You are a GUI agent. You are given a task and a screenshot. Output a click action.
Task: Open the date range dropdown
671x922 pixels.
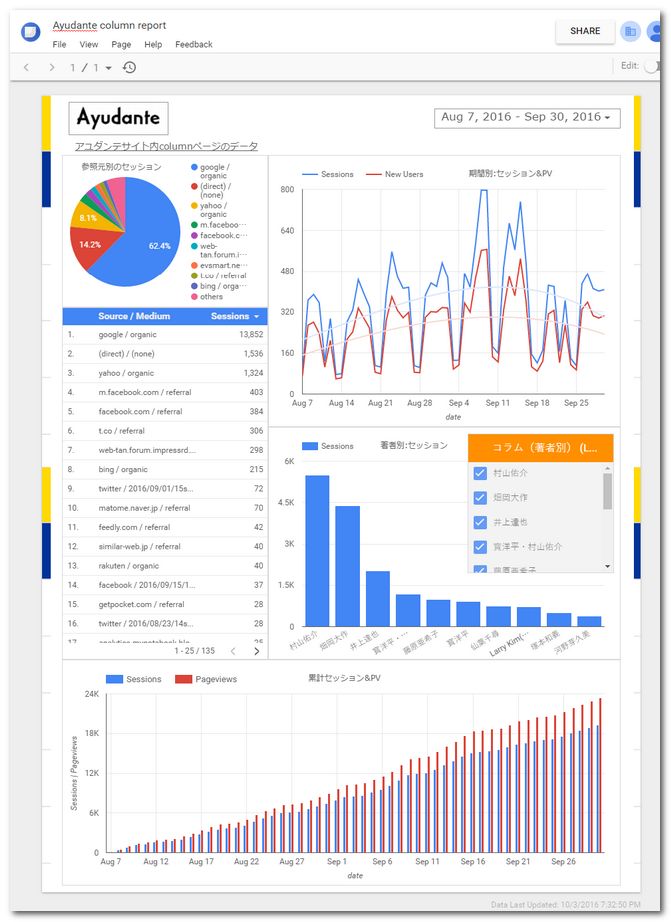(x=528, y=117)
